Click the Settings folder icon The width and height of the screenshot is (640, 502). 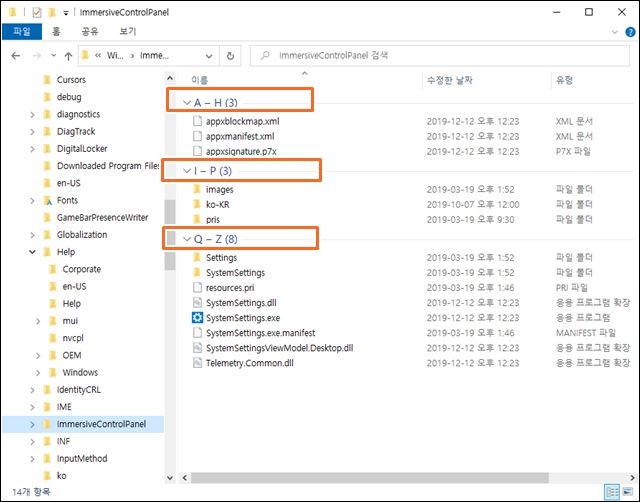click(197, 257)
